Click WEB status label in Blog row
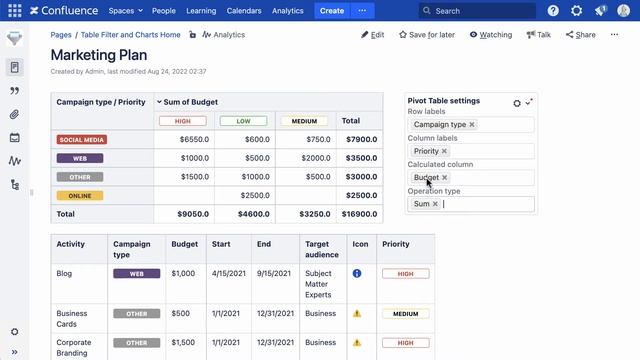The height and width of the screenshot is (360, 640). tap(137, 274)
